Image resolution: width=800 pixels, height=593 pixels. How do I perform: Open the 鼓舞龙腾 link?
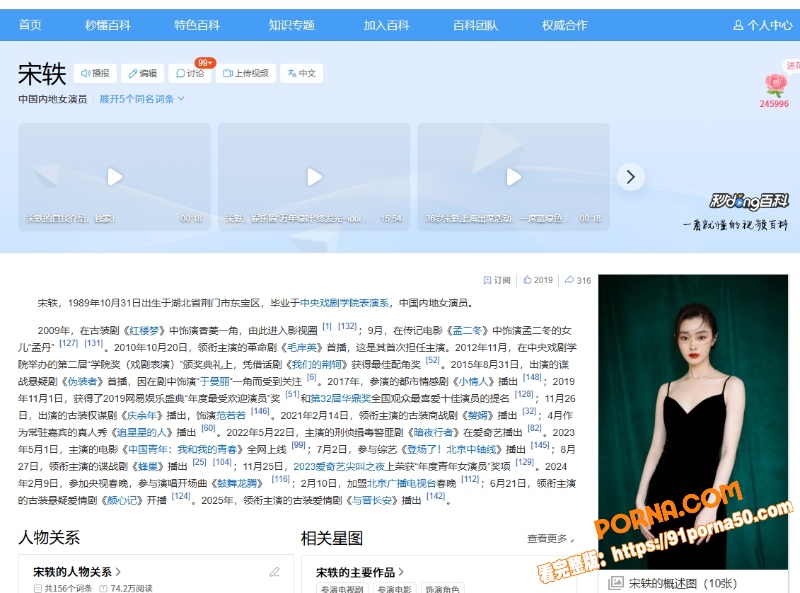(x=237, y=483)
